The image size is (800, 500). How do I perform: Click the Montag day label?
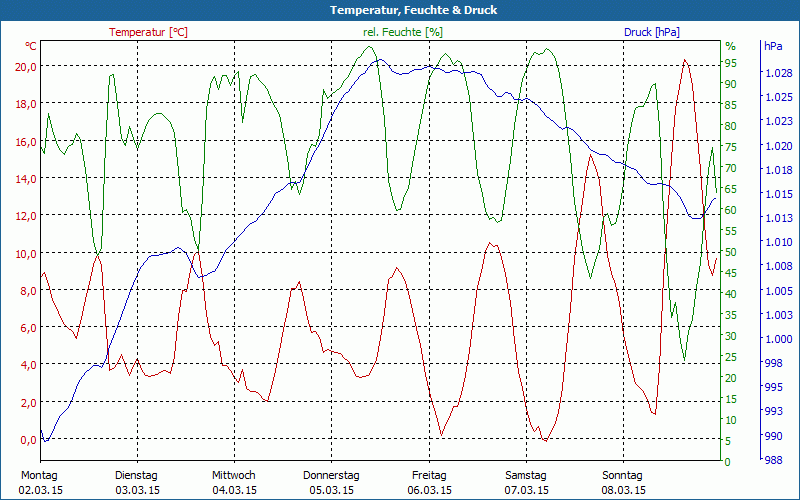[x=39, y=475]
